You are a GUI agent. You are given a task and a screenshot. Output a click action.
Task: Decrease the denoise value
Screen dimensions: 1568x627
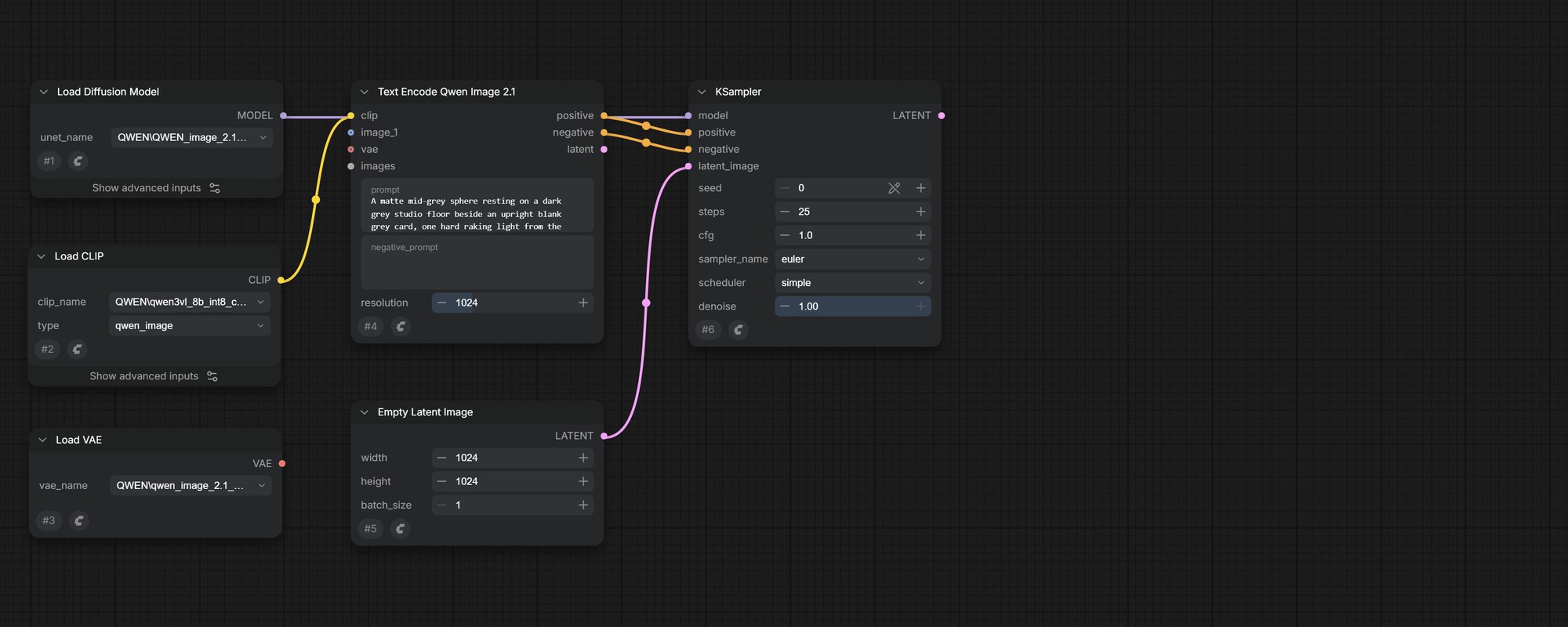click(785, 306)
